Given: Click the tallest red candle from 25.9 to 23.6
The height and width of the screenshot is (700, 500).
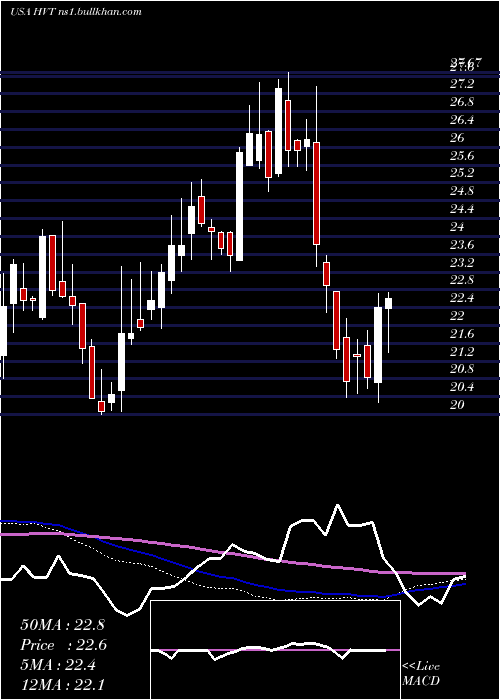Looking at the screenshot, I should click(317, 193).
